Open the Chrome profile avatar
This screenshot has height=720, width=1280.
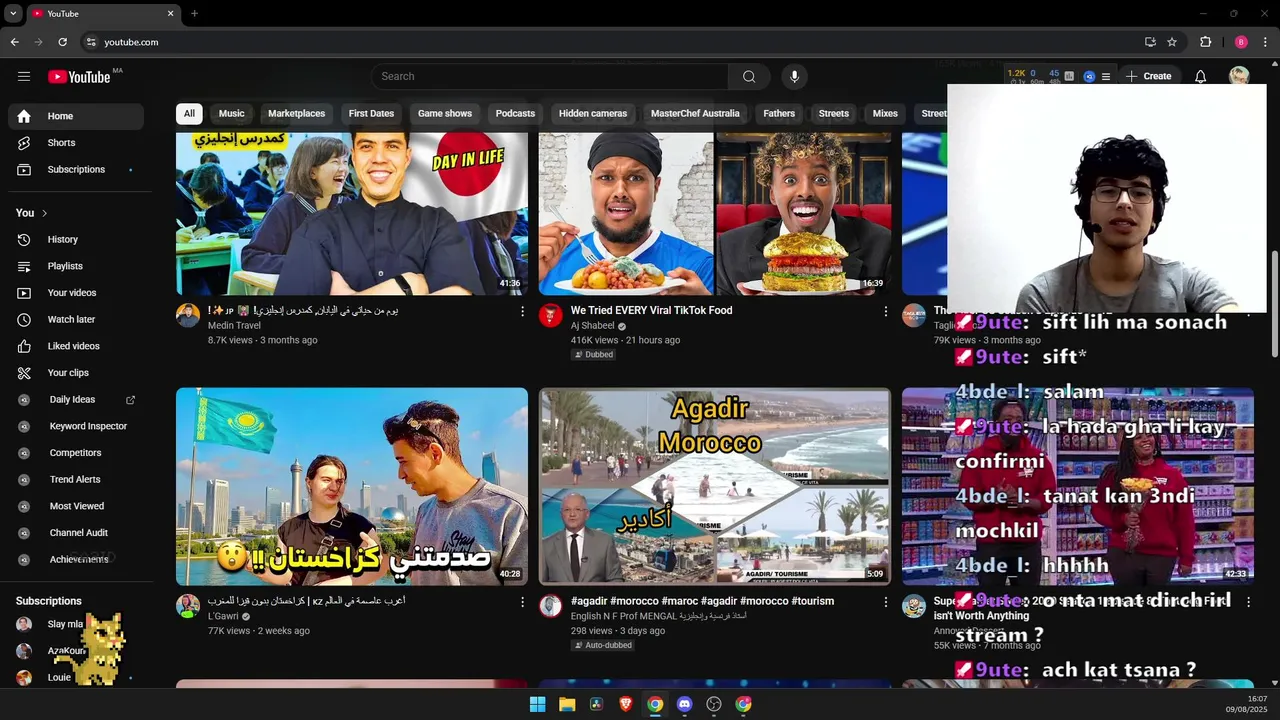coord(1241,42)
